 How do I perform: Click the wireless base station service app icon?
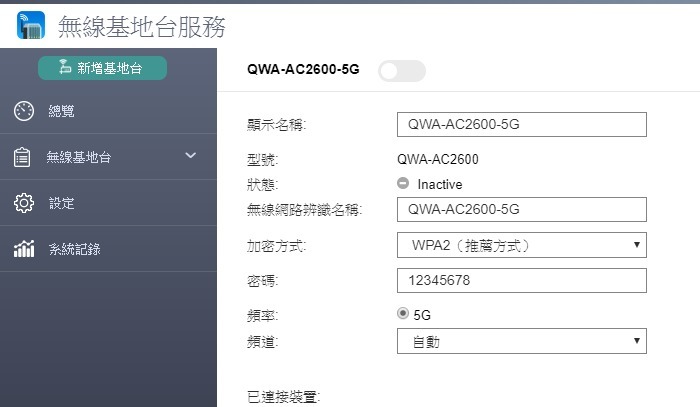click(x=30, y=25)
